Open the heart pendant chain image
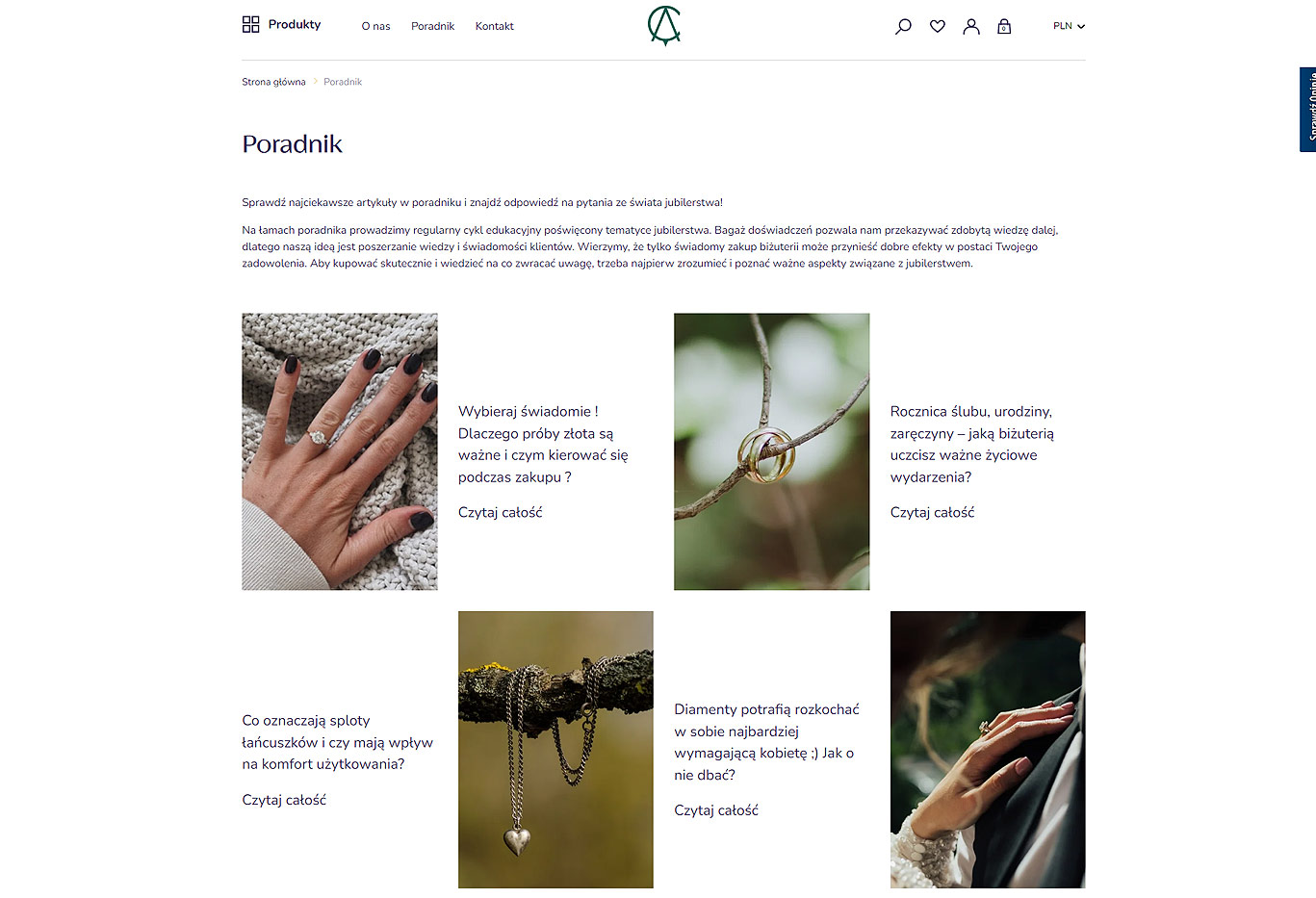Image resolution: width=1316 pixels, height=898 pixels. click(555, 750)
